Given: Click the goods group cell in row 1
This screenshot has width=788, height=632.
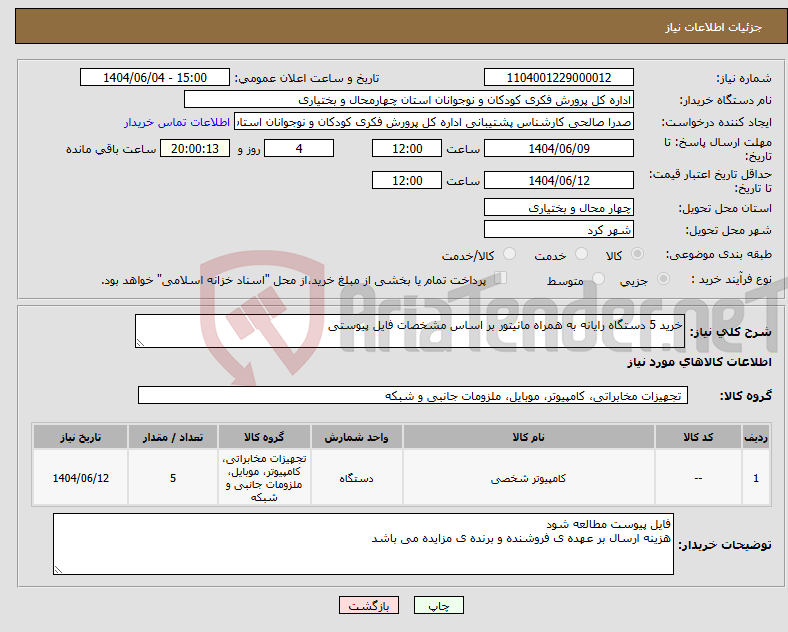Looking at the screenshot, I should [x=264, y=478].
